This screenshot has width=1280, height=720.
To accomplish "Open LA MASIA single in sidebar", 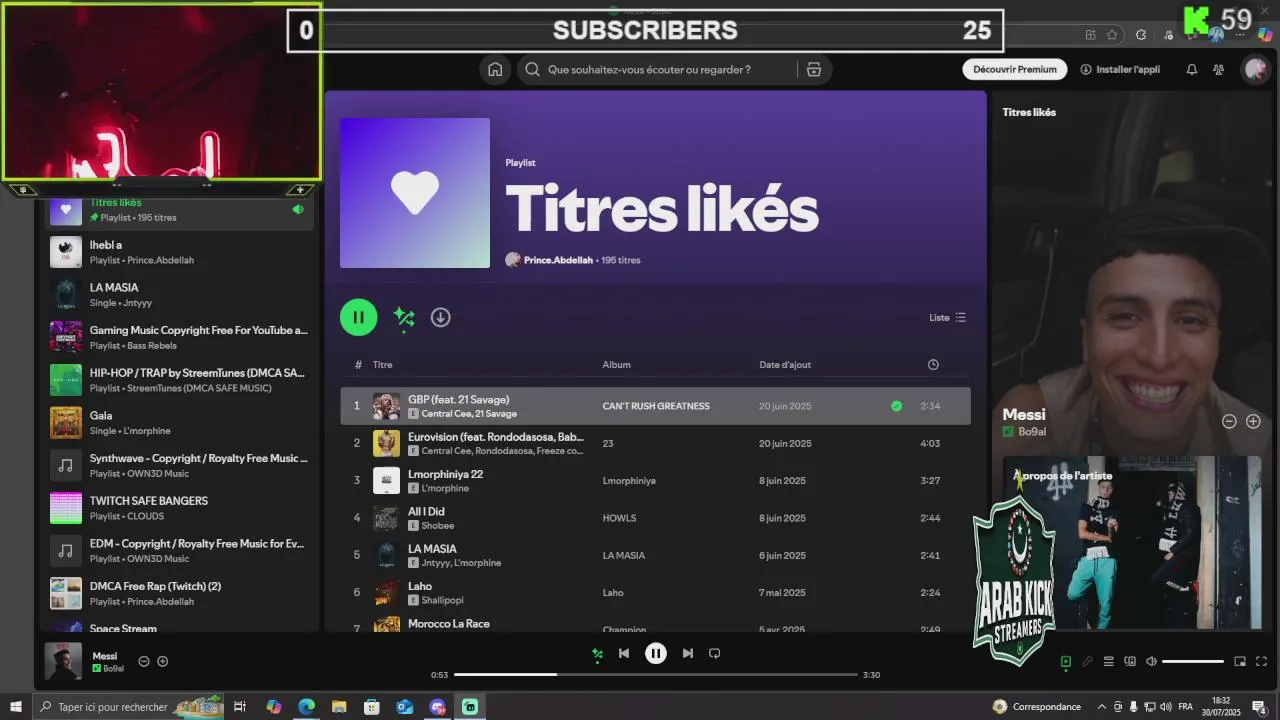I will pos(180,294).
